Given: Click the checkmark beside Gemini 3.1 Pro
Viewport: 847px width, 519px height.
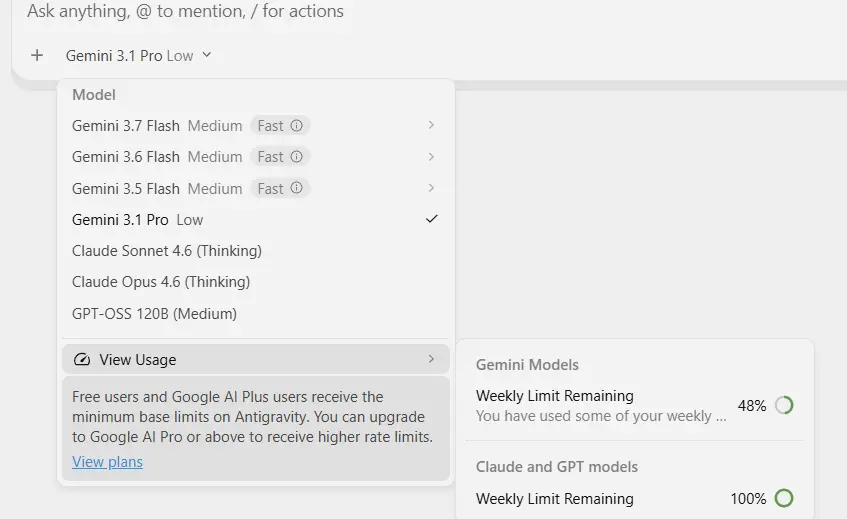Looking at the screenshot, I should (432, 219).
